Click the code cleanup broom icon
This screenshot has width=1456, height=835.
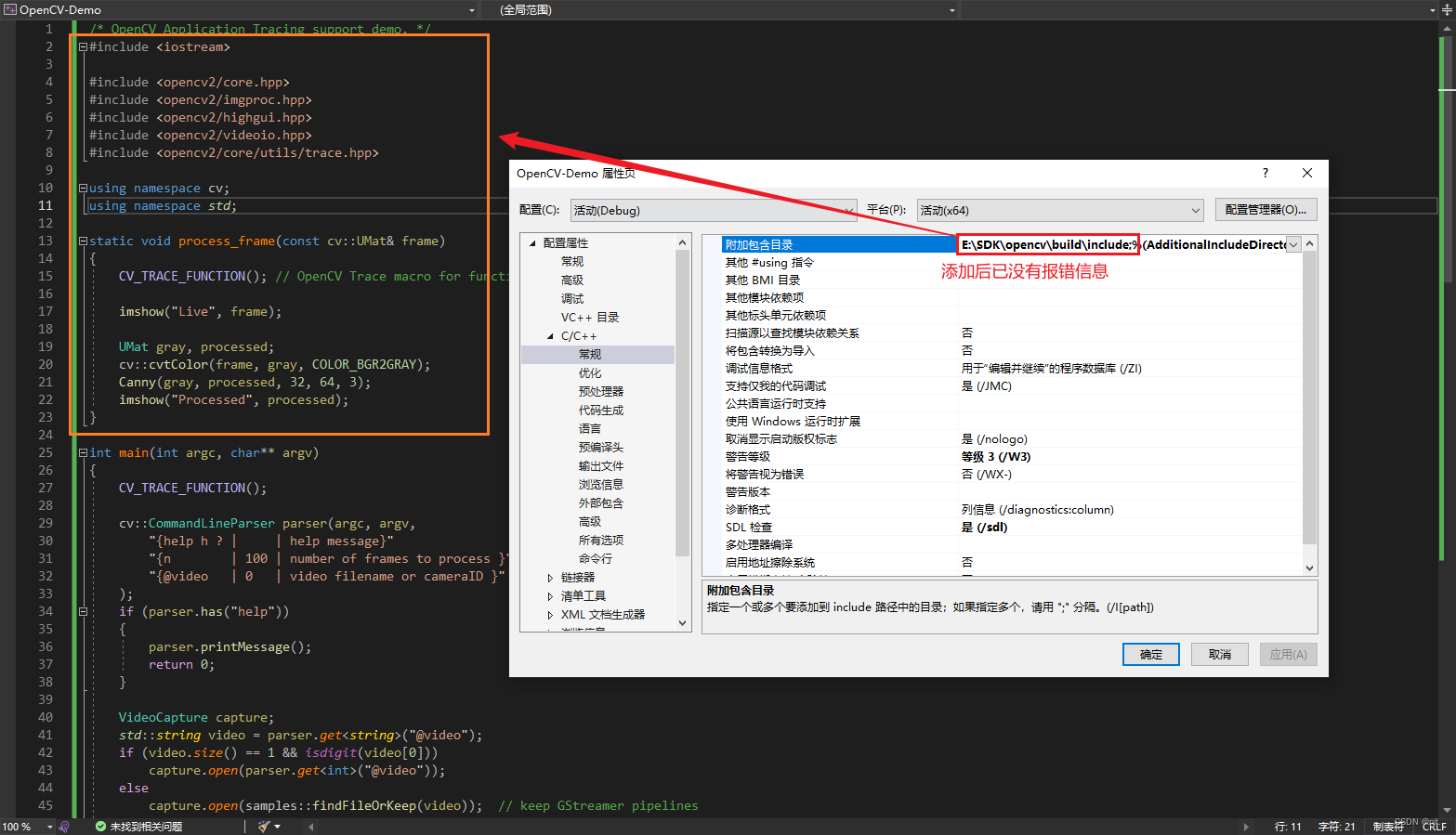264,827
